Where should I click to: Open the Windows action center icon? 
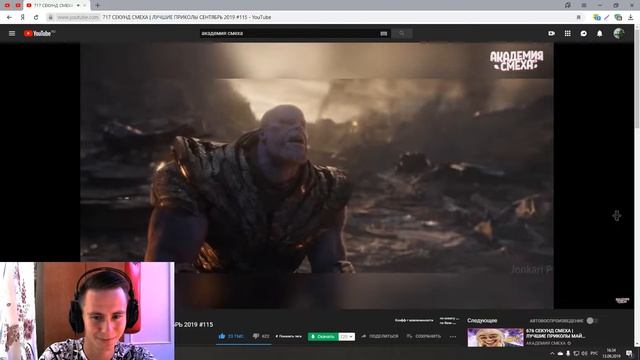click(629, 353)
